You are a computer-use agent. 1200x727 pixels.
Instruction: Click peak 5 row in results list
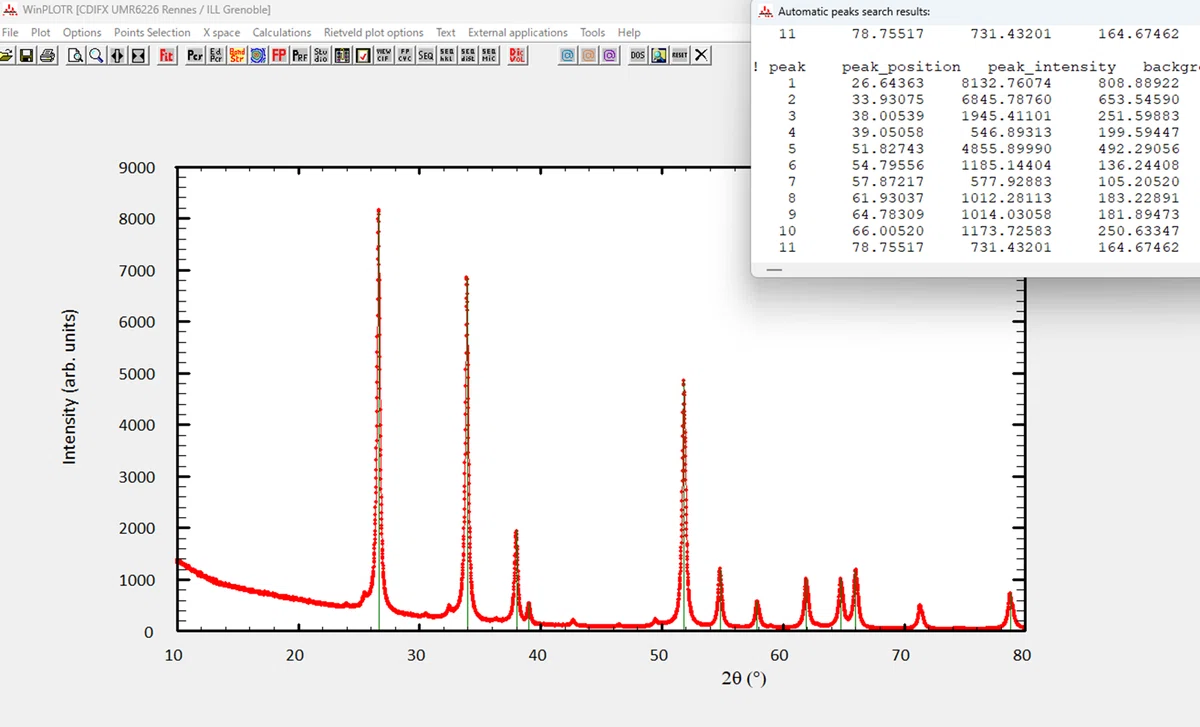[x=978, y=148]
